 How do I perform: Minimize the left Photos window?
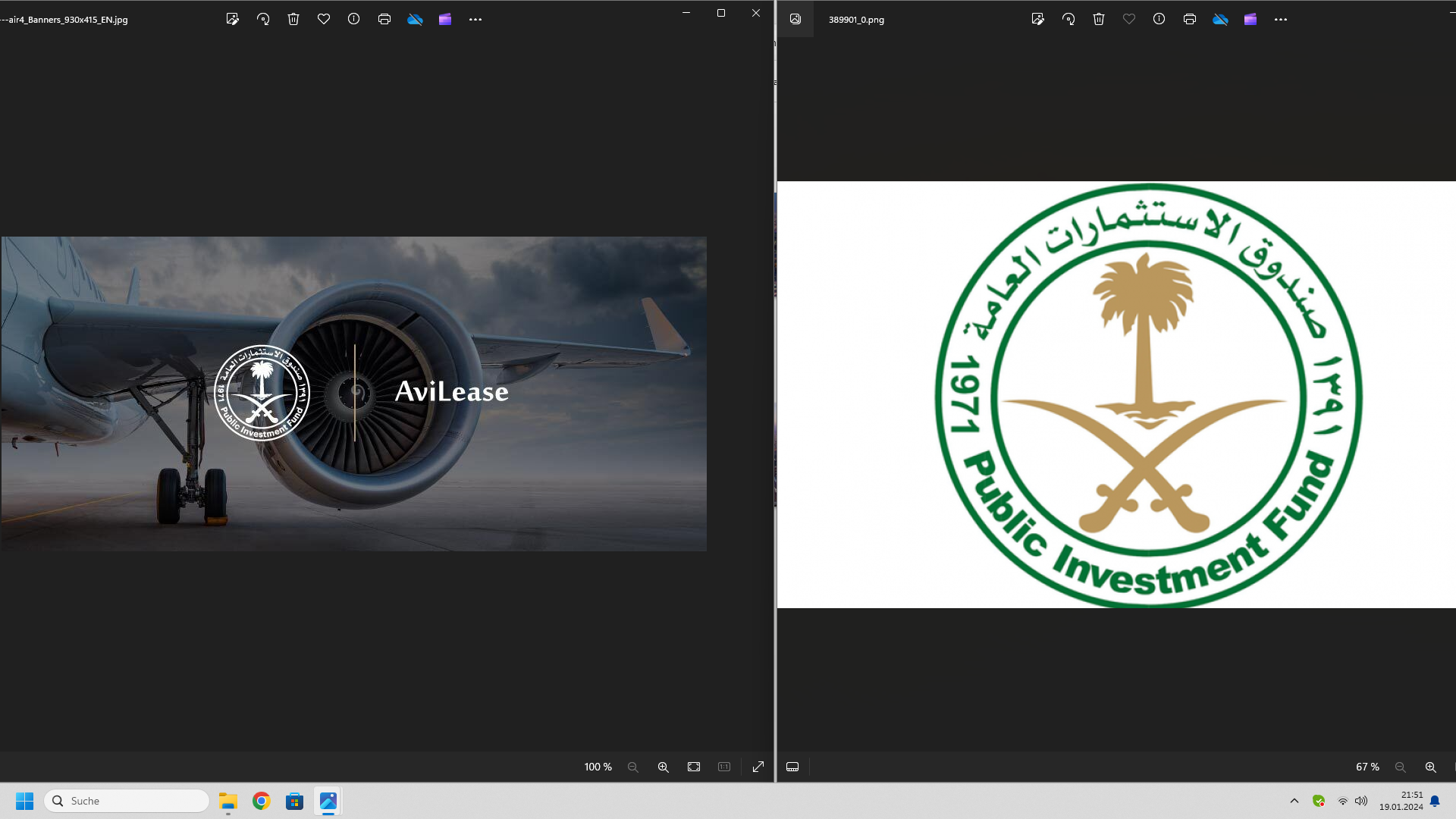point(686,13)
